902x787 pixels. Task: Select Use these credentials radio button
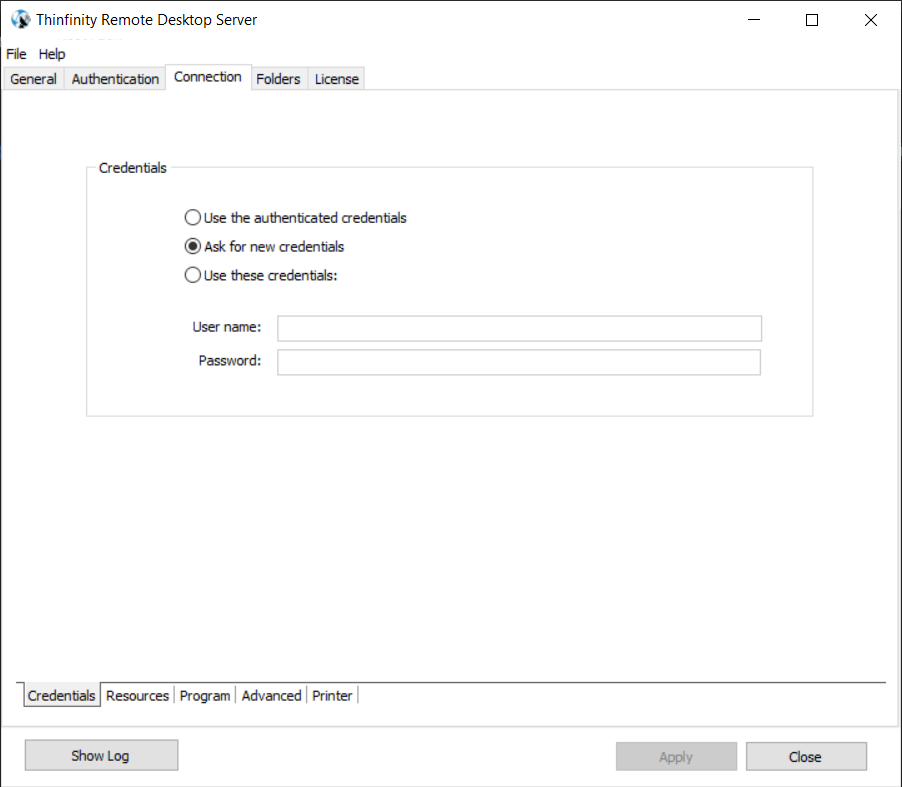261,275
